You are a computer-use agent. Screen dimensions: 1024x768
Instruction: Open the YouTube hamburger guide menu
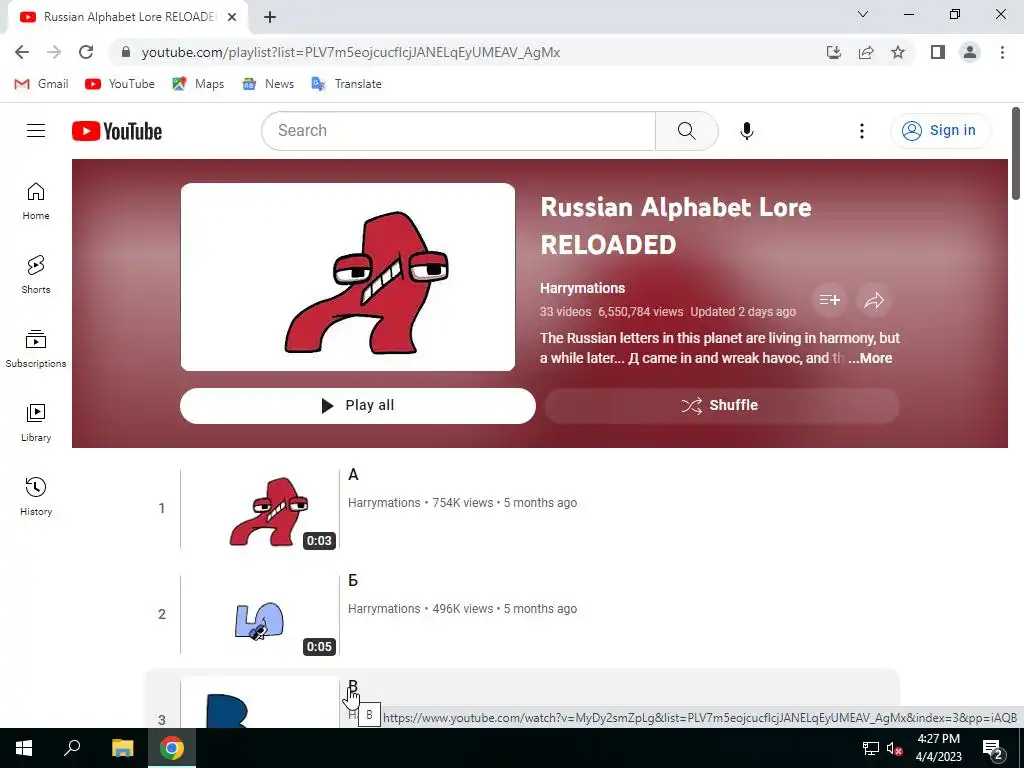(x=36, y=131)
